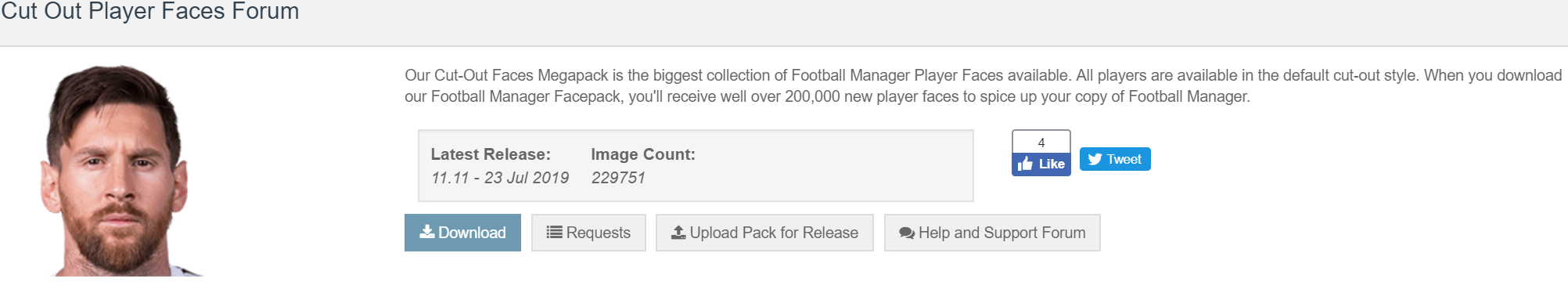1568x282 pixels.
Task: Click the image count value 229751
Action: (618, 178)
